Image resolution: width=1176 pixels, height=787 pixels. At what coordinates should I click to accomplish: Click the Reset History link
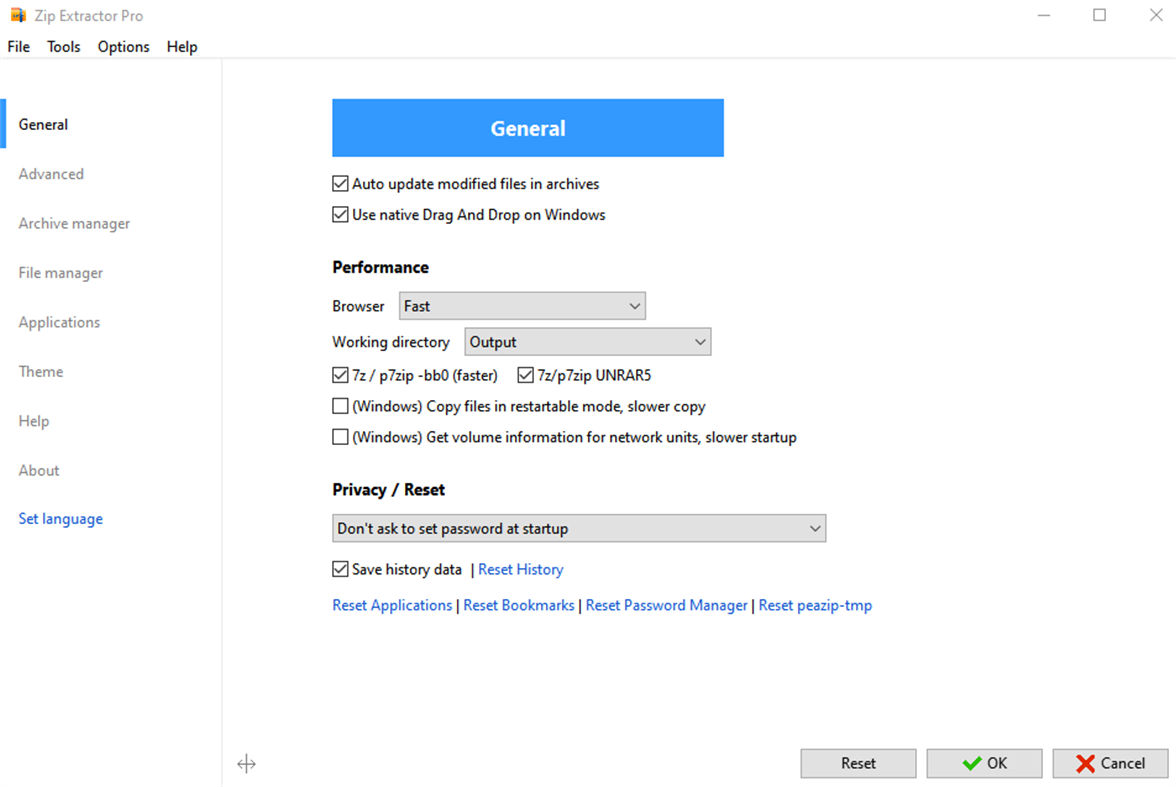520,568
